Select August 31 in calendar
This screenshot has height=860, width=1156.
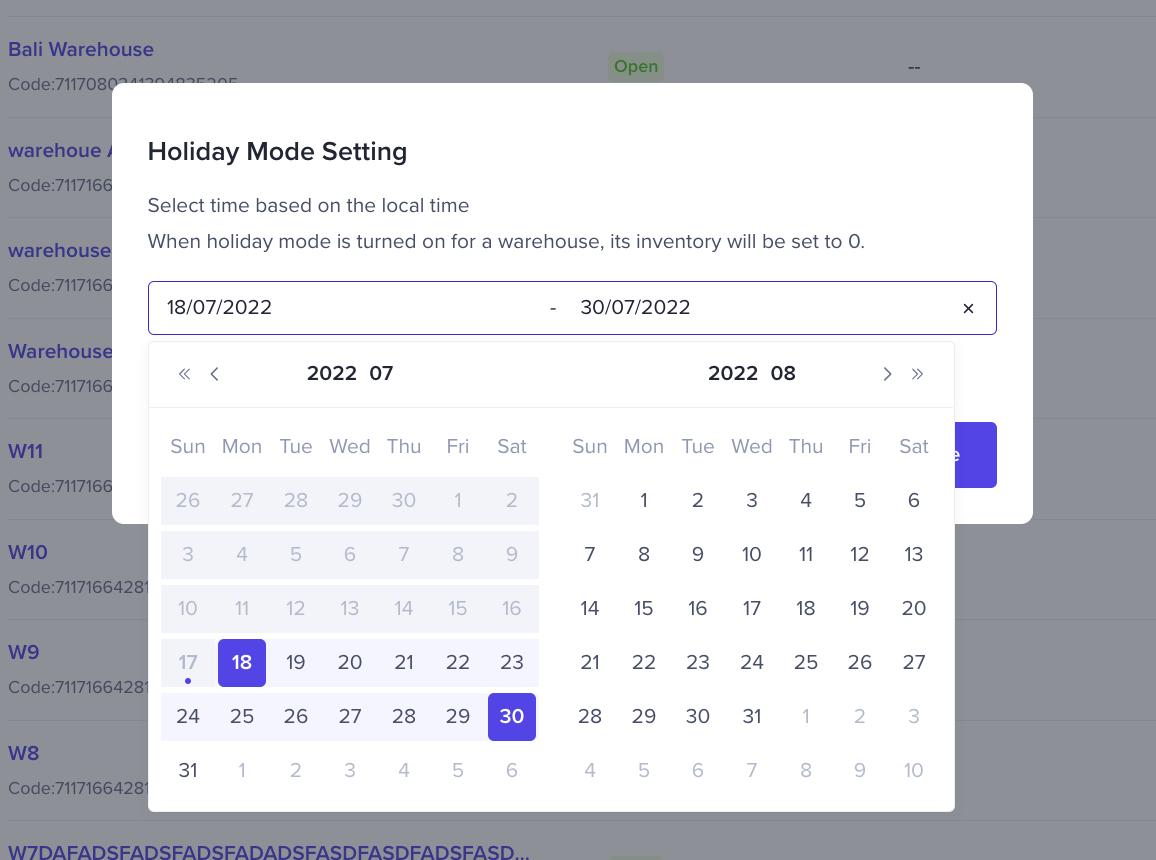752,717
